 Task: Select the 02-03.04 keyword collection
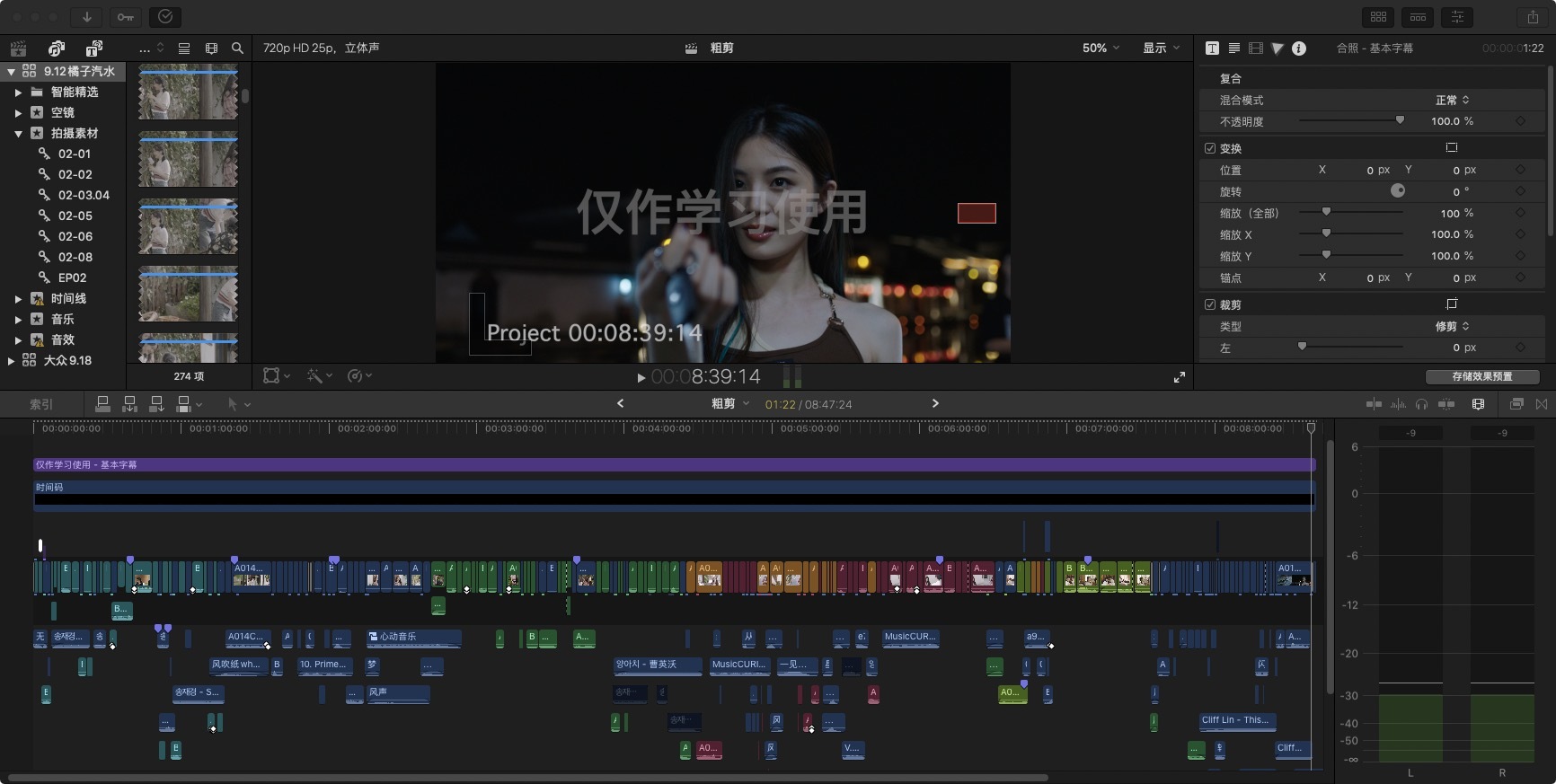tap(84, 195)
